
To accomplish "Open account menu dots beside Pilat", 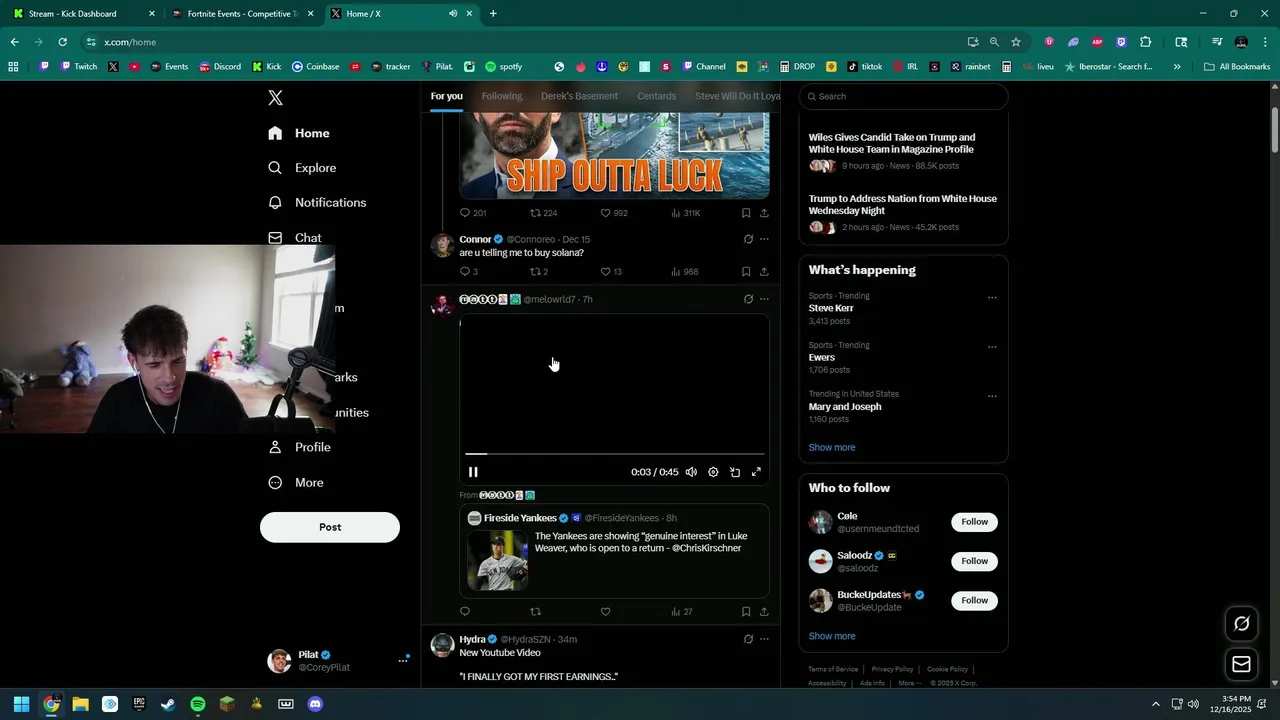I will pos(403,660).
